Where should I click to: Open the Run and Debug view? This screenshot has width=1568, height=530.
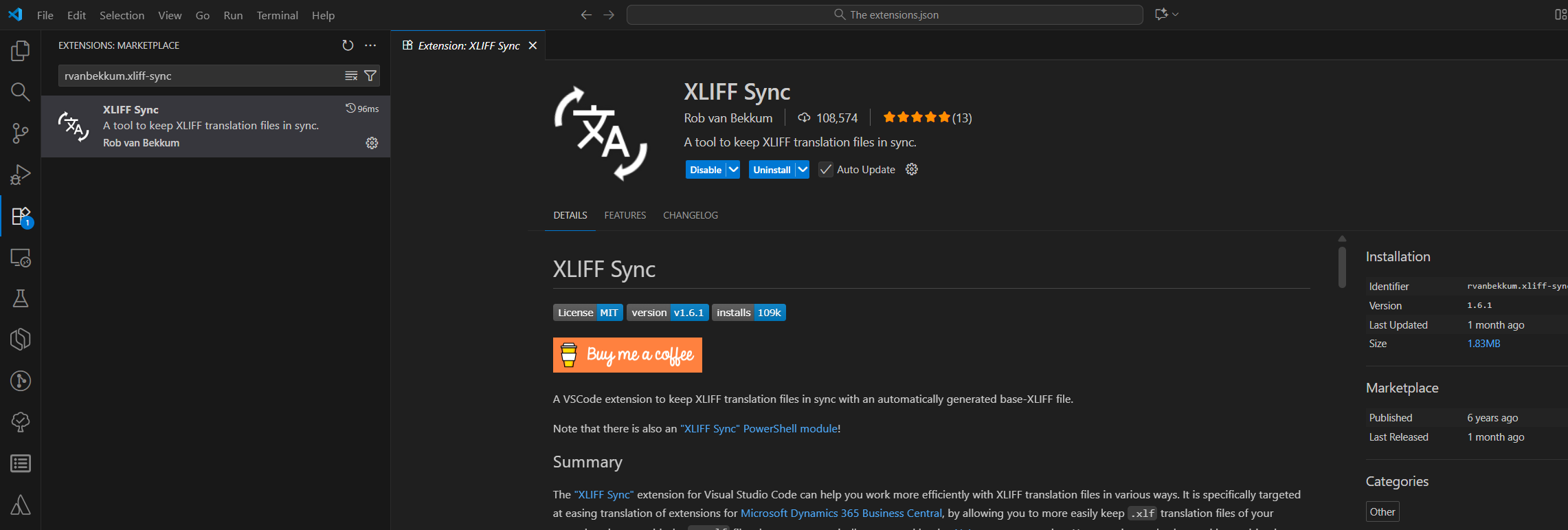tap(21, 175)
